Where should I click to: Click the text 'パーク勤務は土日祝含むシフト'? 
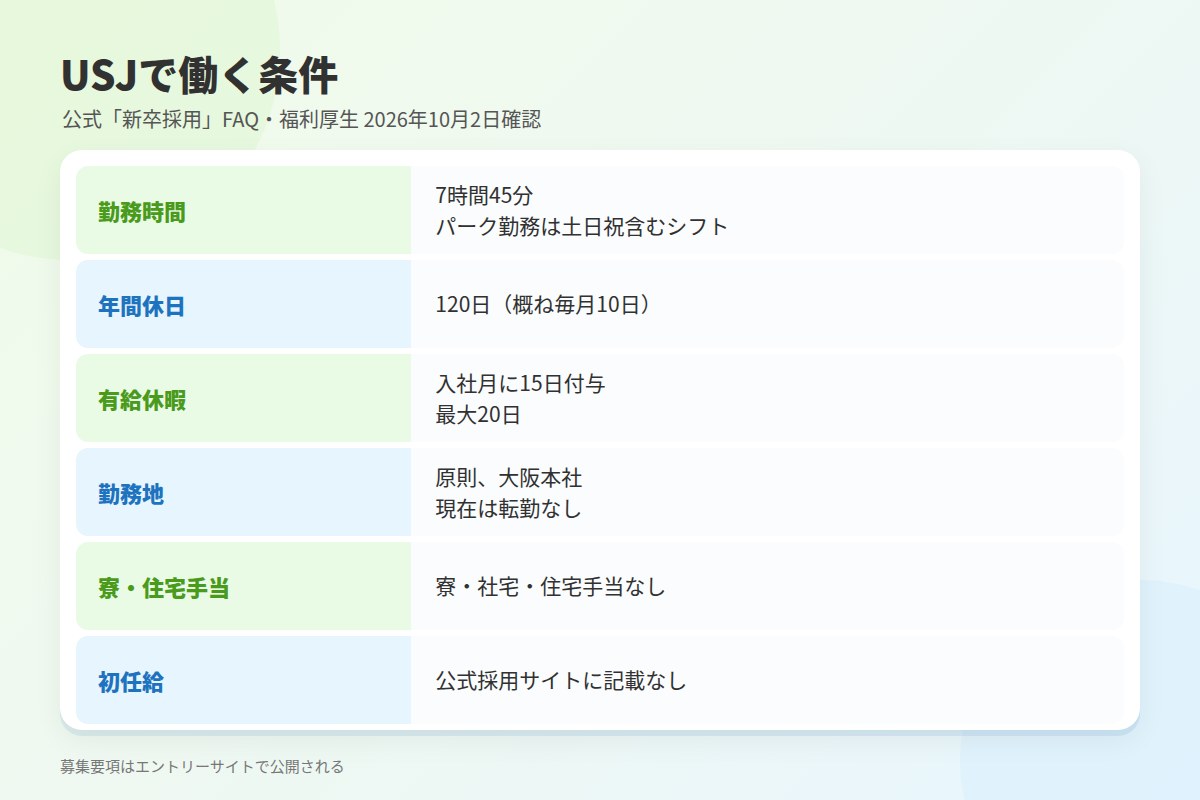(x=582, y=227)
